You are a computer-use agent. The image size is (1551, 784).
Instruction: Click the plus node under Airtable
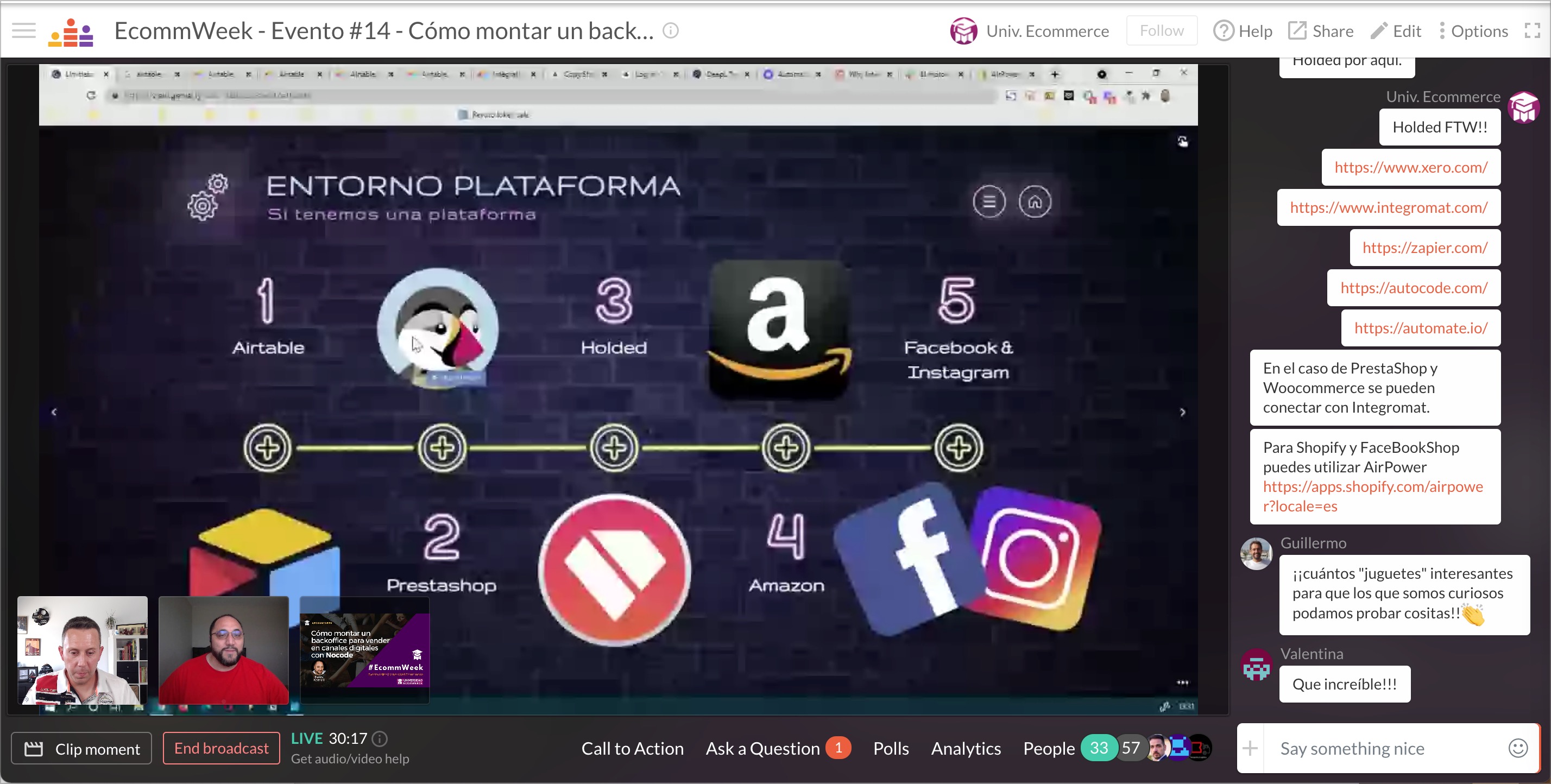coord(267,448)
